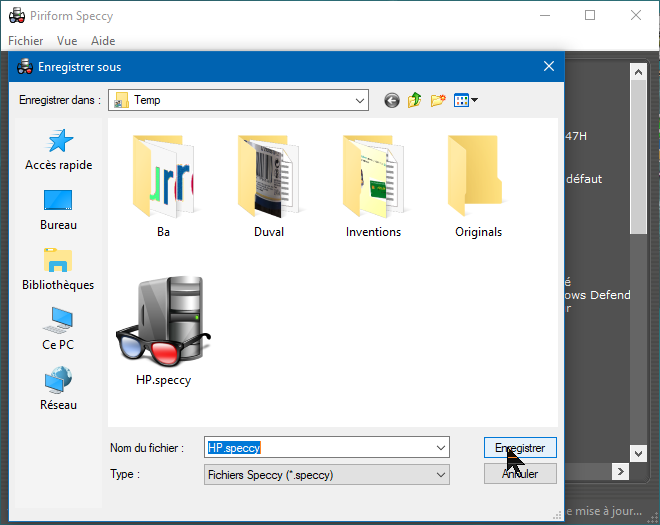Select the Inventions folder
This screenshot has height=525, width=660.
pyautogui.click(x=373, y=186)
